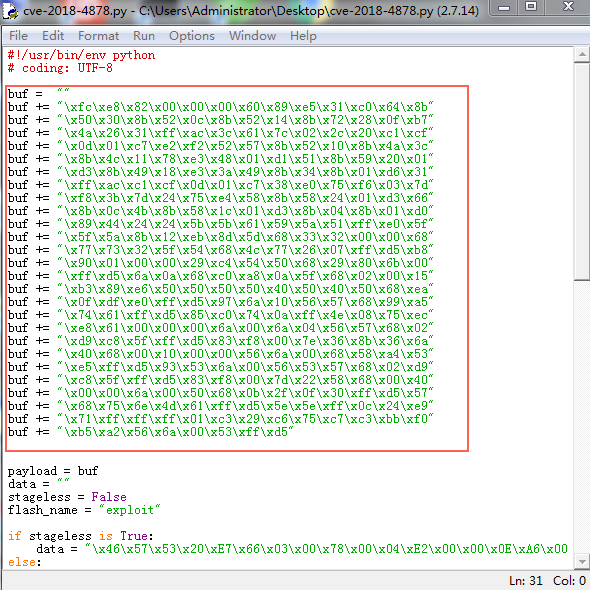The image size is (590, 590).
Task: Click the scrollbar up arrow
Action: coord(582,55)
